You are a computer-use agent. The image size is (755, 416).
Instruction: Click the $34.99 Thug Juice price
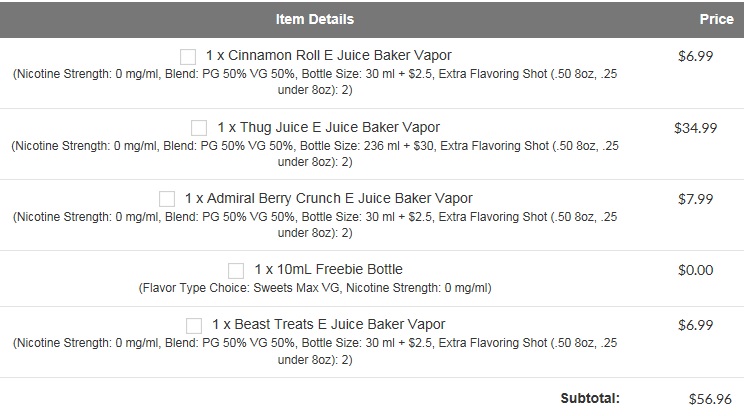(695, 127)
